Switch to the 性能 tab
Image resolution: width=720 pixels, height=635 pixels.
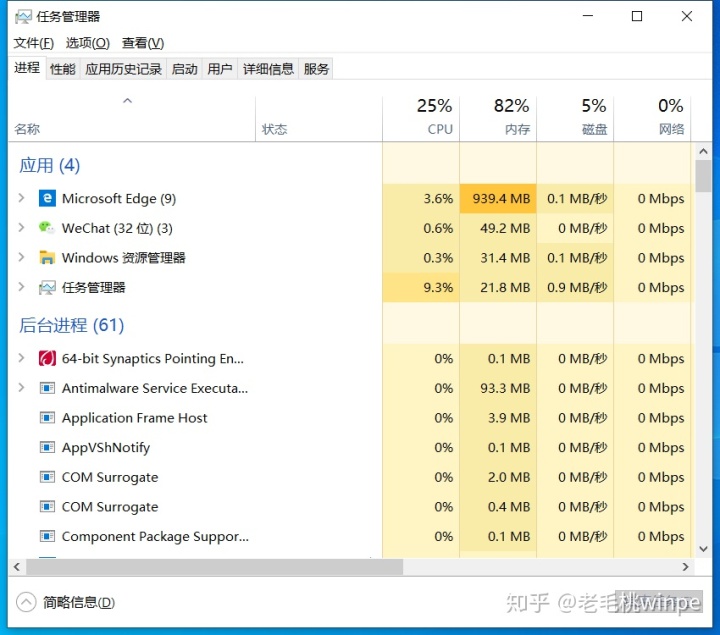point(62,69)
